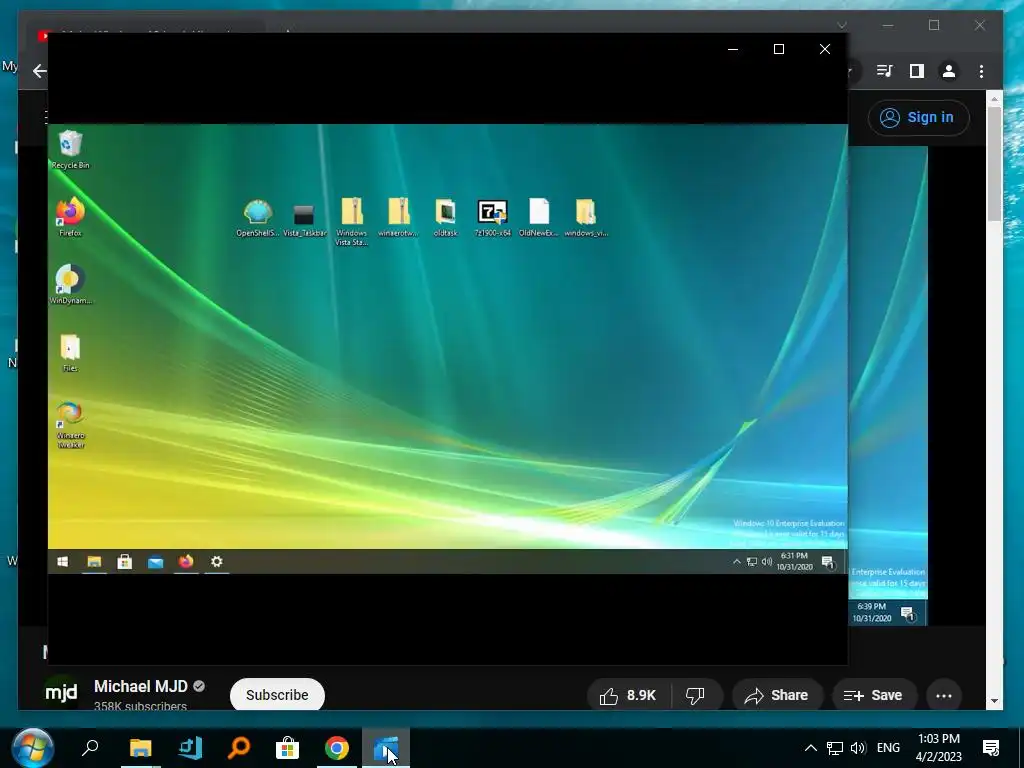Select the winaerotw... zip folder in the video
The height and width of the screenshot is (768, 1024).
pyautogui.click(x=398, y=217)
